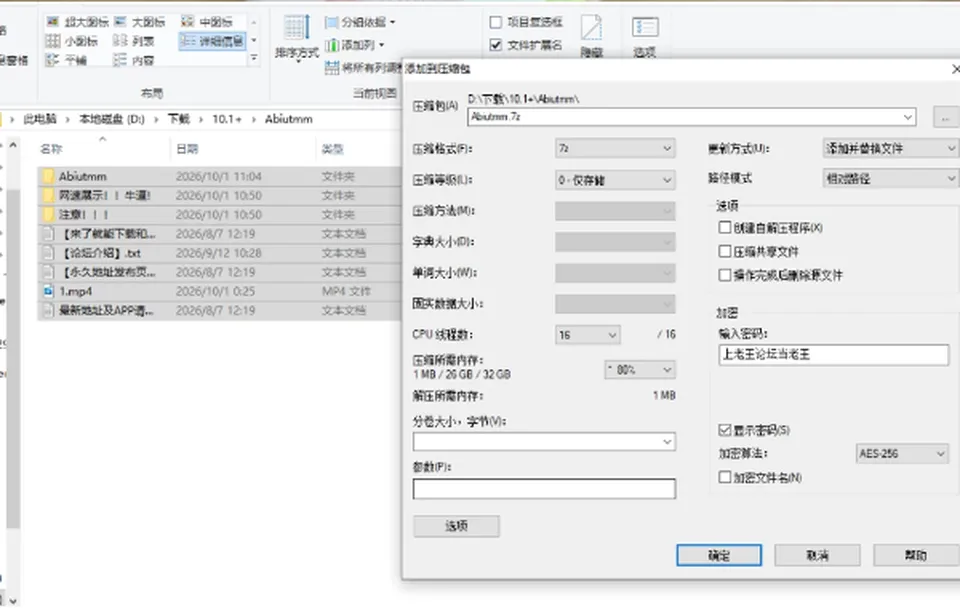Open 排序方式 sort menu in Explorer
Image resolution: width=960 pixels, height=608 pixels.
tap(296, 38)
